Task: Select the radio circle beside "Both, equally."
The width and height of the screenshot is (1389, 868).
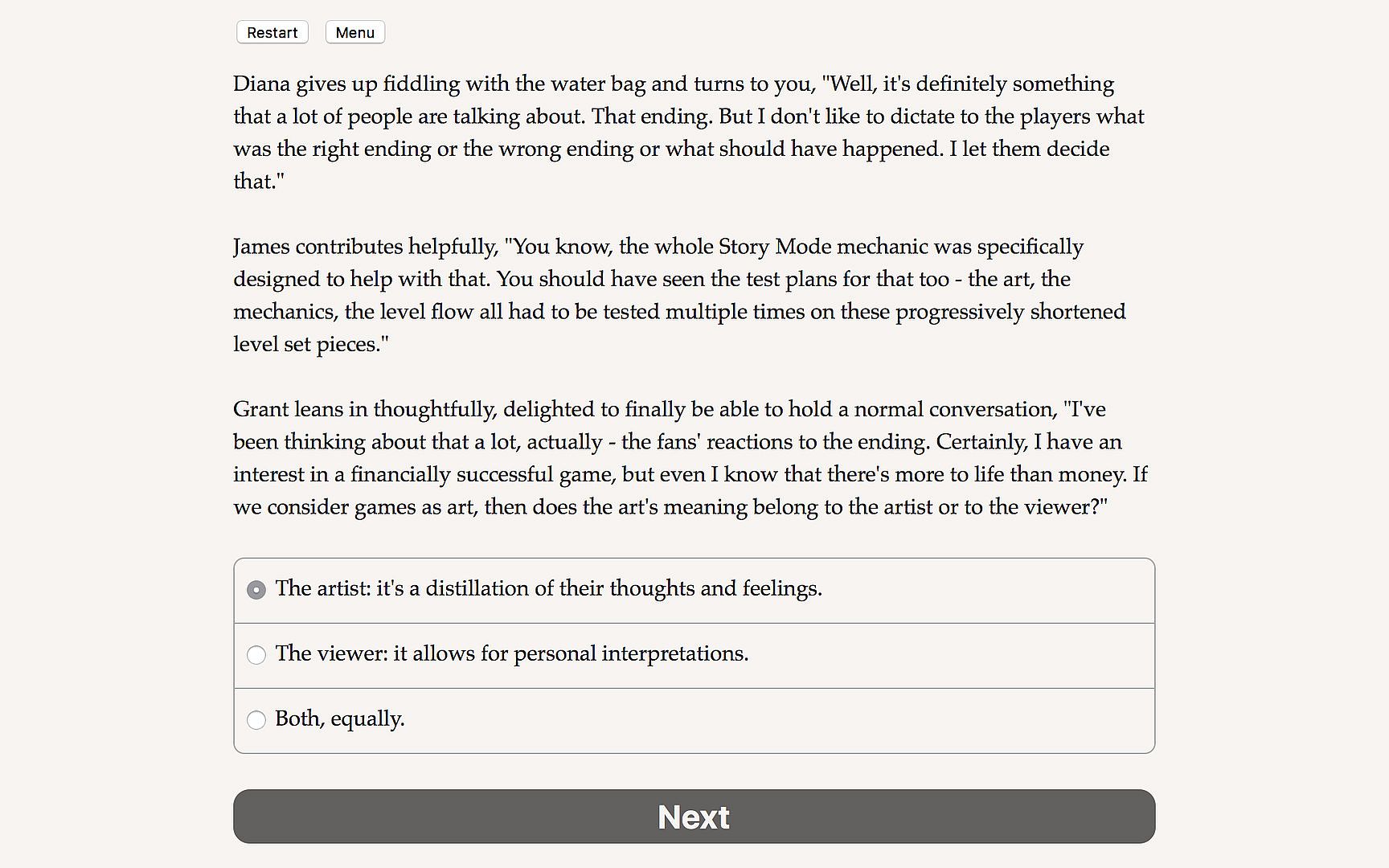Action: click(256, 720)
